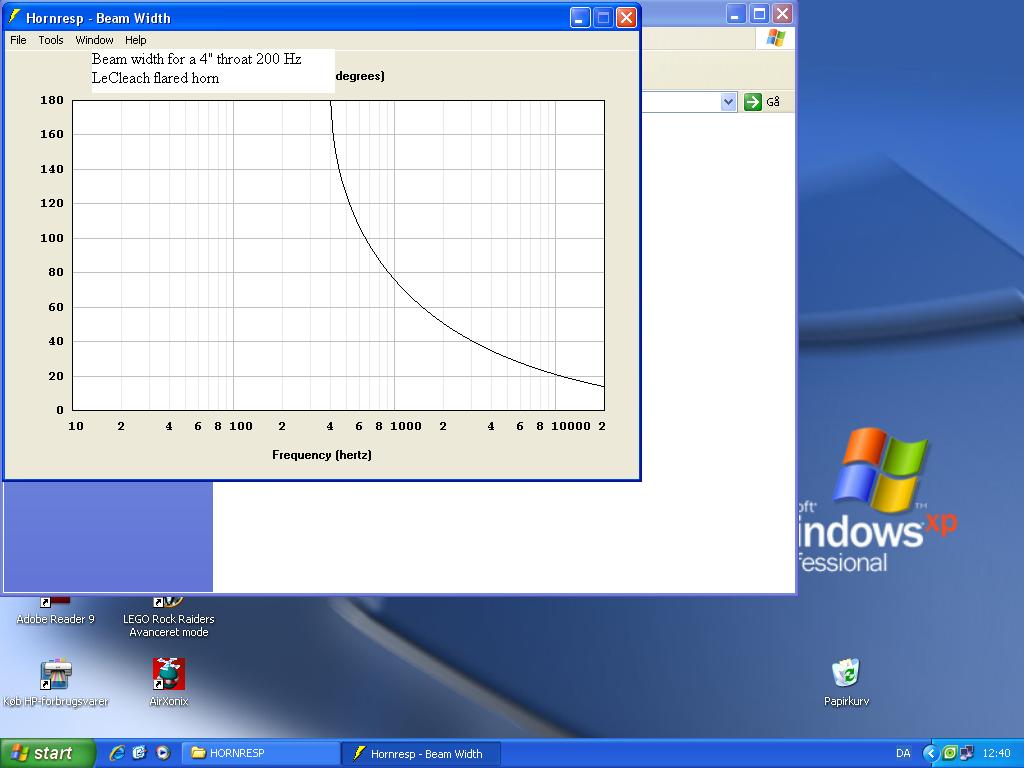Click the 10000 label on frequency axis
Image resolution: width=1024 pixels, height=768 pixels.
[x=571, y=426]
